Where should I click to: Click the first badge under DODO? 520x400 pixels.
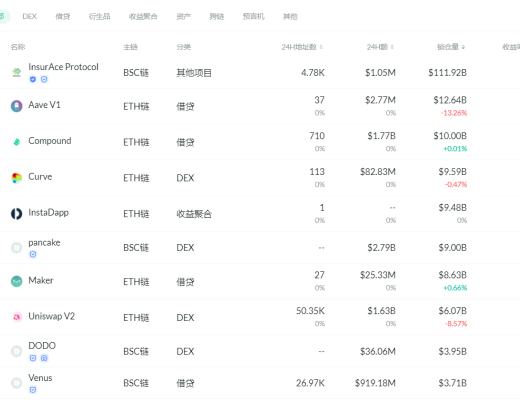coord(33,358)
